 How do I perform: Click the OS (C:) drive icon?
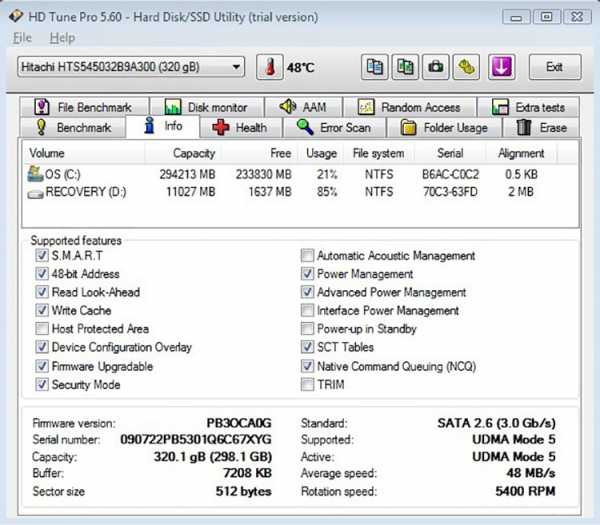pos(35,174)
